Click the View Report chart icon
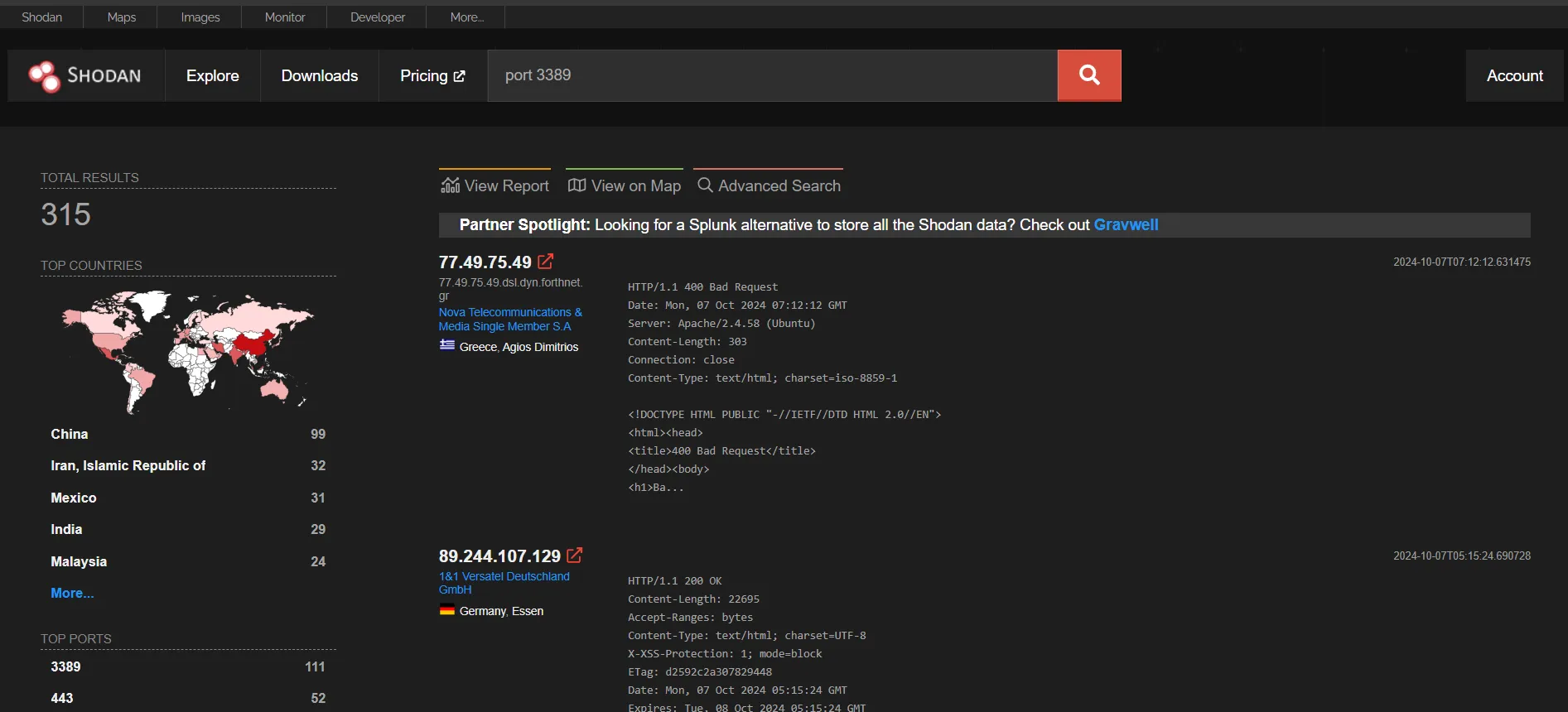The height and width of the screenshot is (712, 1568). [x=450, y=185]
